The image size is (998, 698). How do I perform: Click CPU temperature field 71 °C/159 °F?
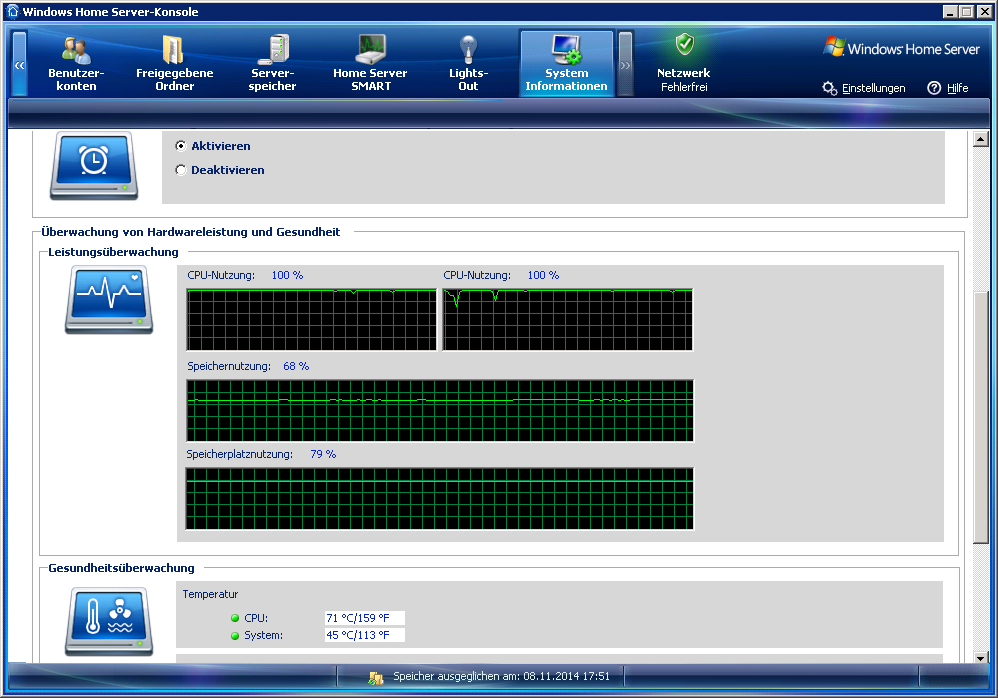coord(365,618)
